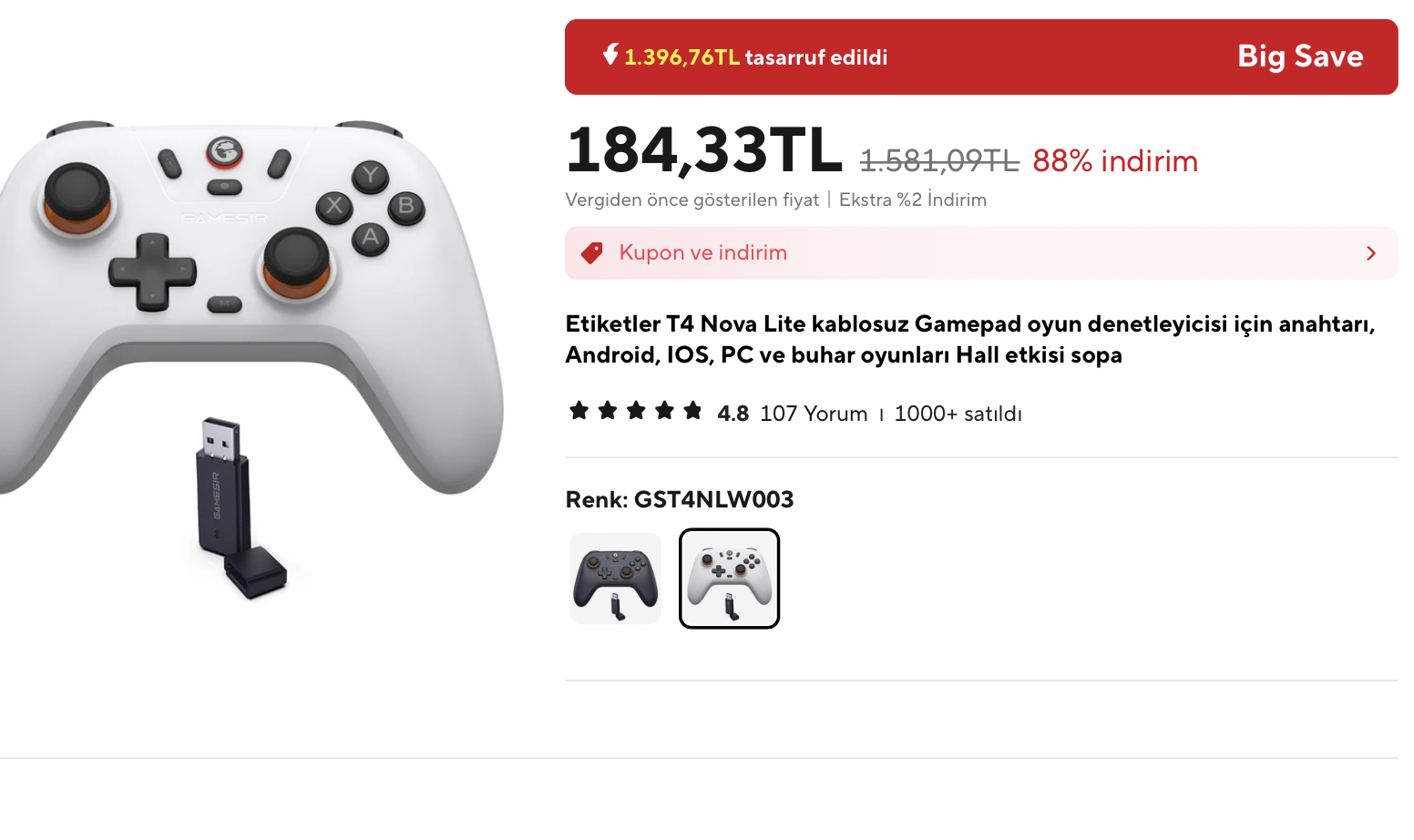Screen dimensions: 1414x840
Task: Click the T4 Nova Lite product title
Action: (x=969, y=339)
